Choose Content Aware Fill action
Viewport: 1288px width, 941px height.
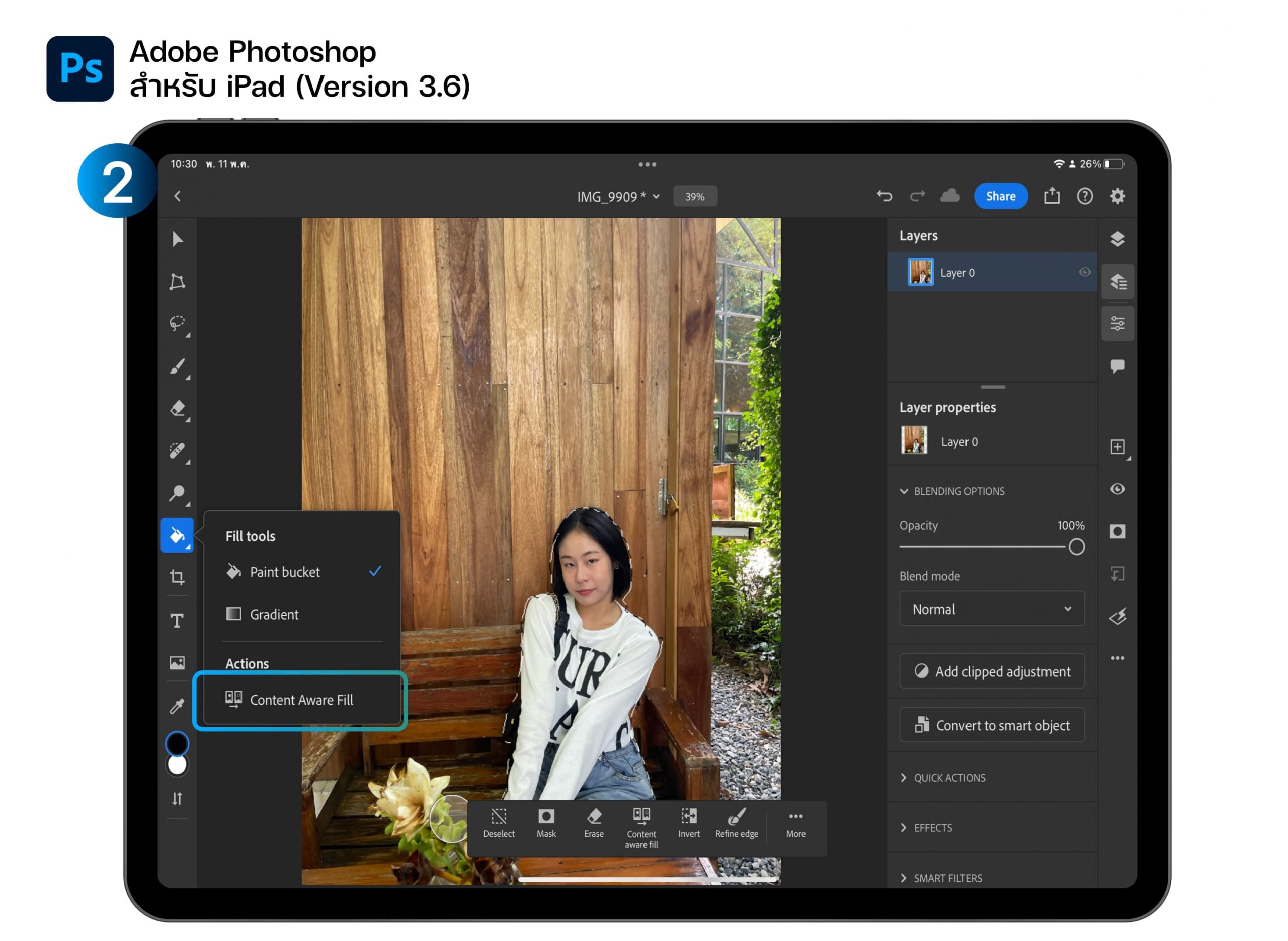click(x=301, y=700)
